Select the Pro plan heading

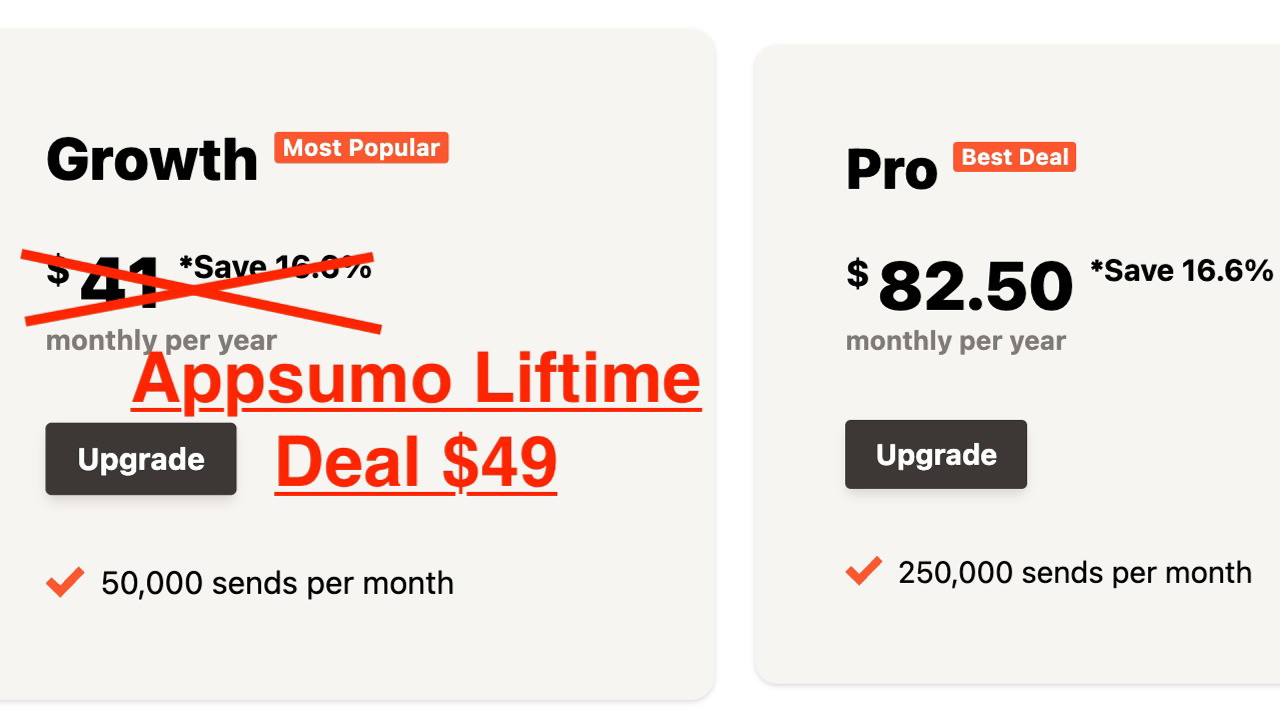click(891, 169)
